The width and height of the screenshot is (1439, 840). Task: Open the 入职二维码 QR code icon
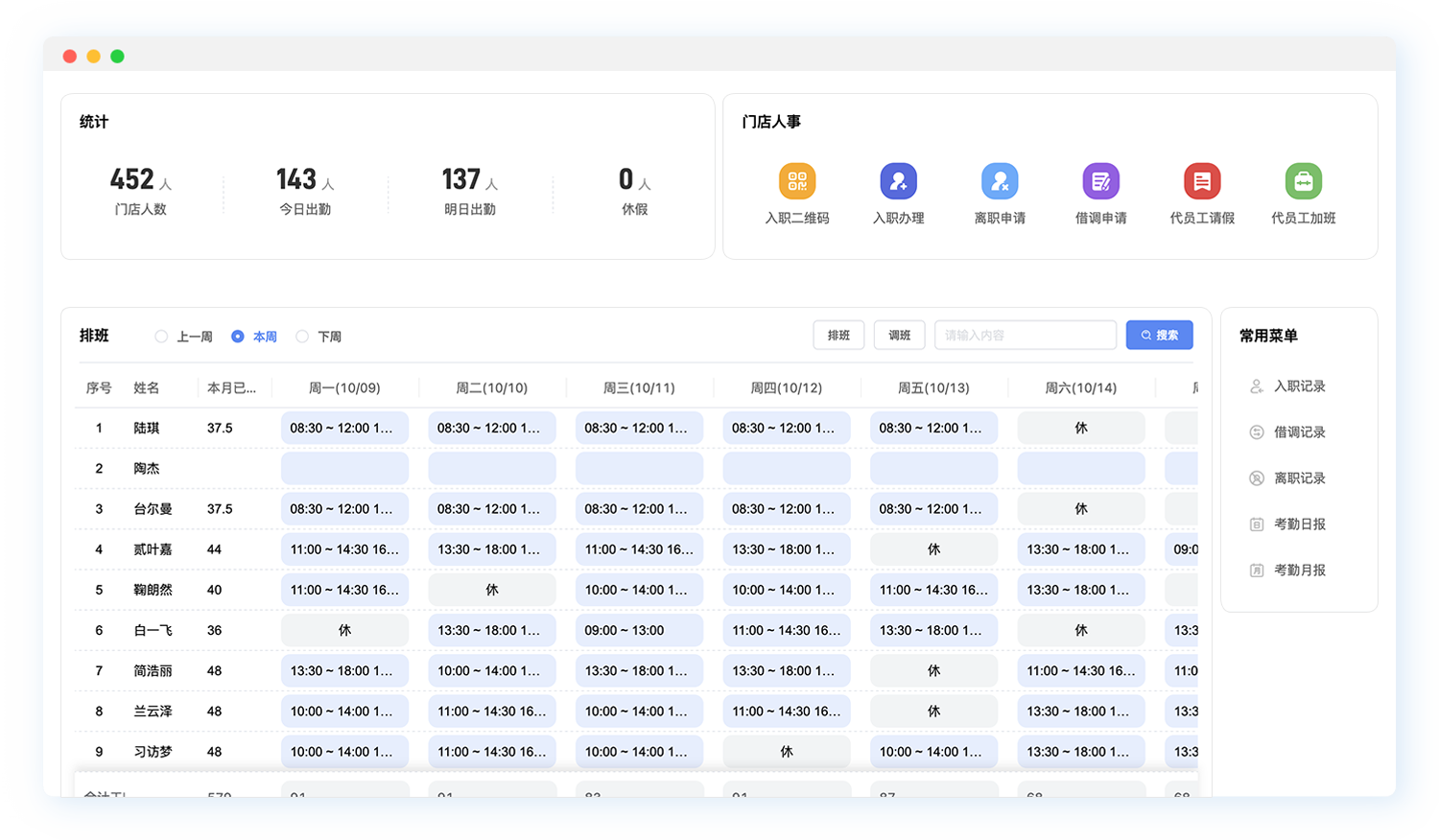(x=796, y=181)
